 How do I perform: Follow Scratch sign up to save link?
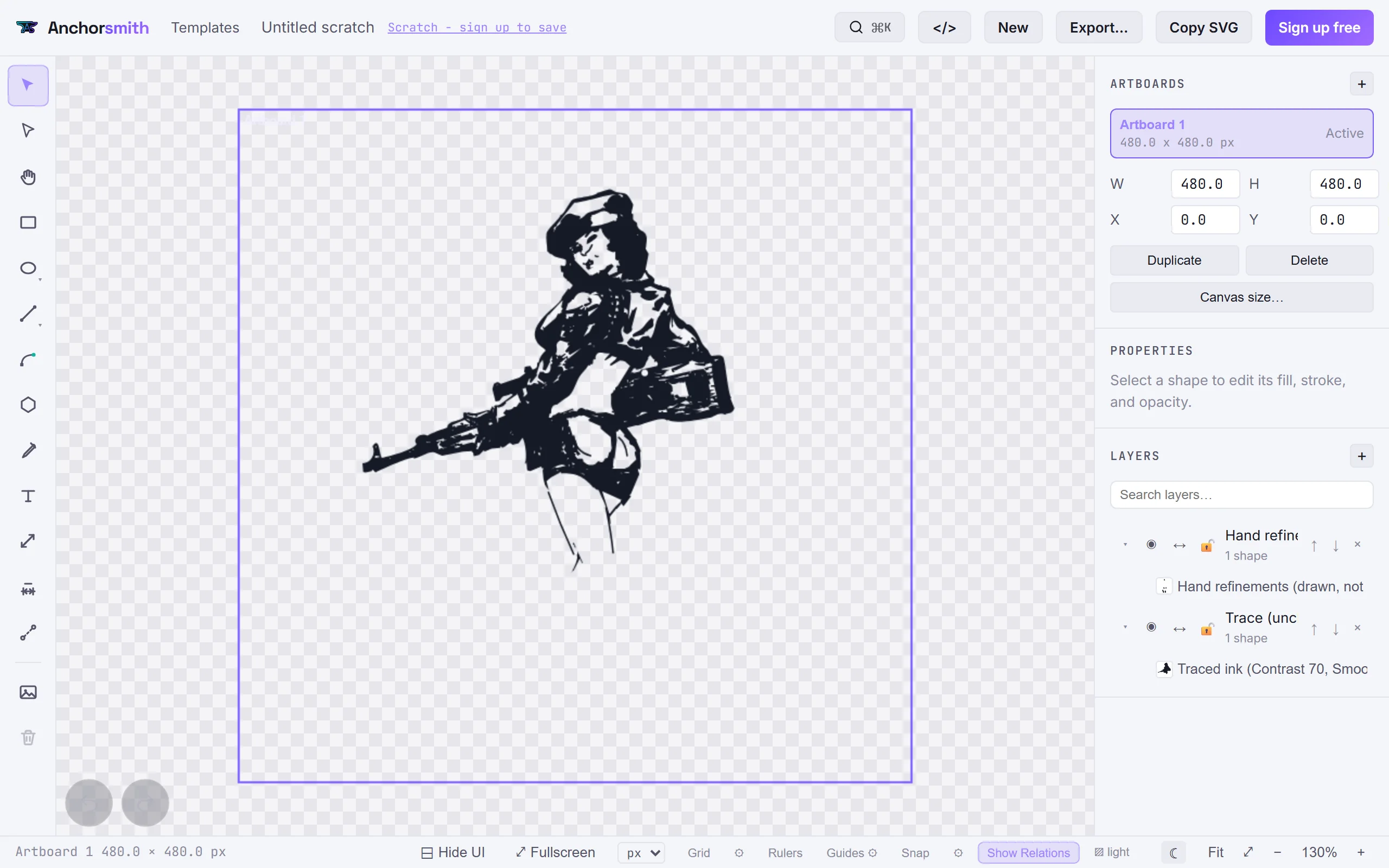pos(477,28)
